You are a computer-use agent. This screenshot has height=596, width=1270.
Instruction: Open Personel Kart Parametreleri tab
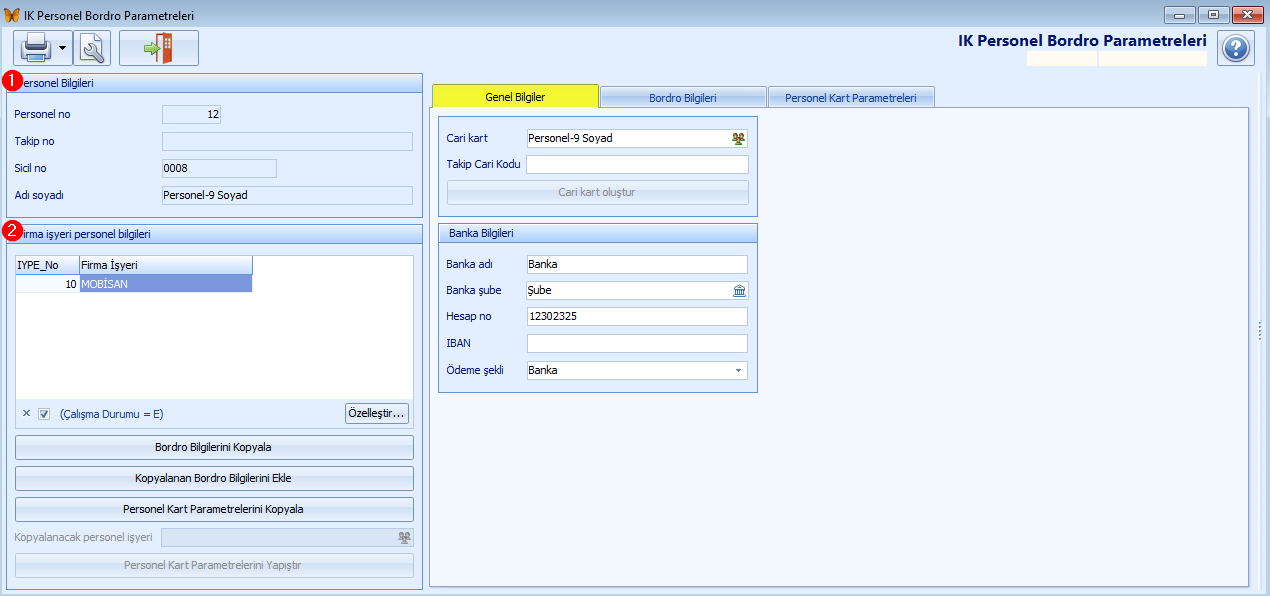pos(851,98)
